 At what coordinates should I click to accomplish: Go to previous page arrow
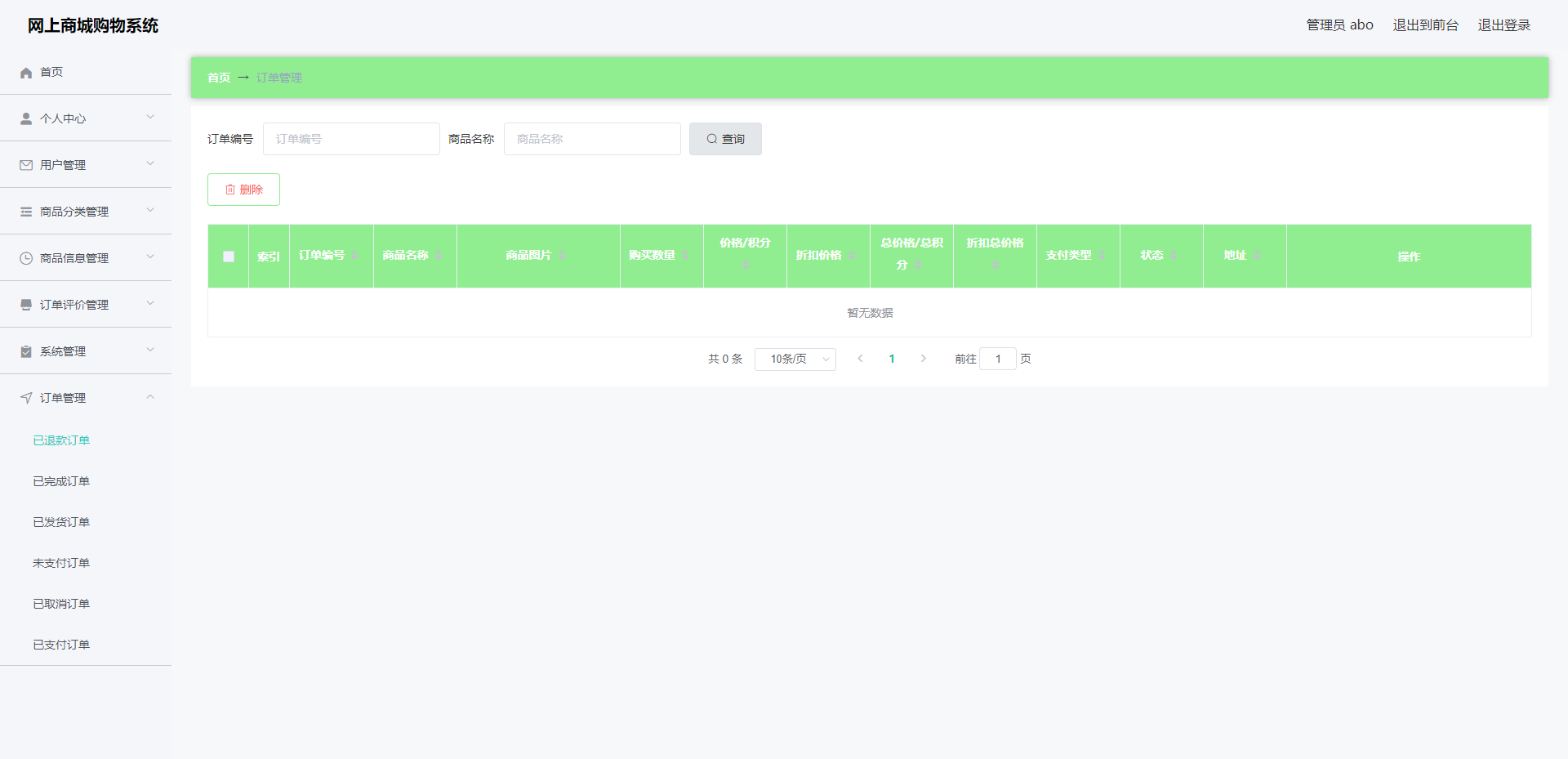860,359
